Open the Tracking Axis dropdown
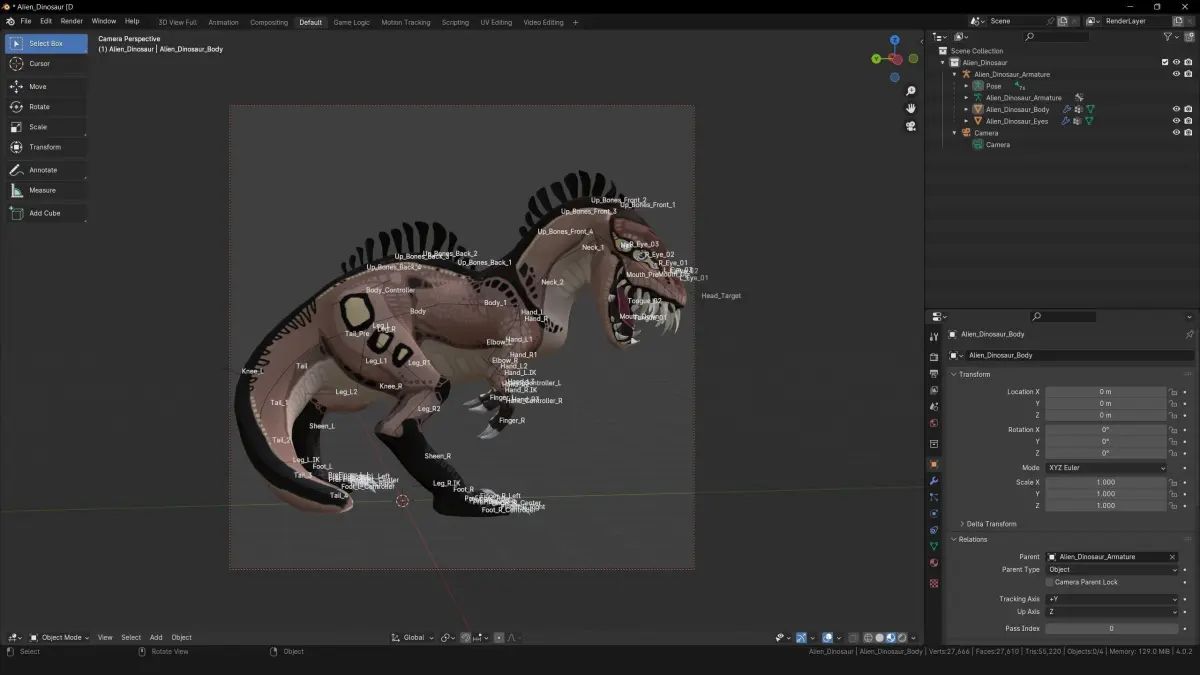The width and height of the screenshot is (1200, 675). [1112, 599]
